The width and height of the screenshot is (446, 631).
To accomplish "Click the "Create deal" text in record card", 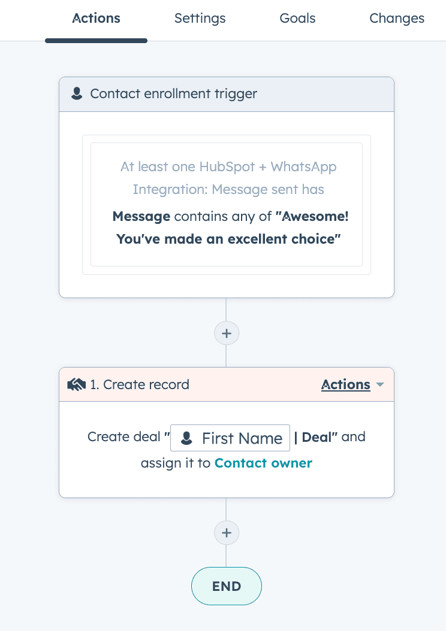I will click(124, 437).
